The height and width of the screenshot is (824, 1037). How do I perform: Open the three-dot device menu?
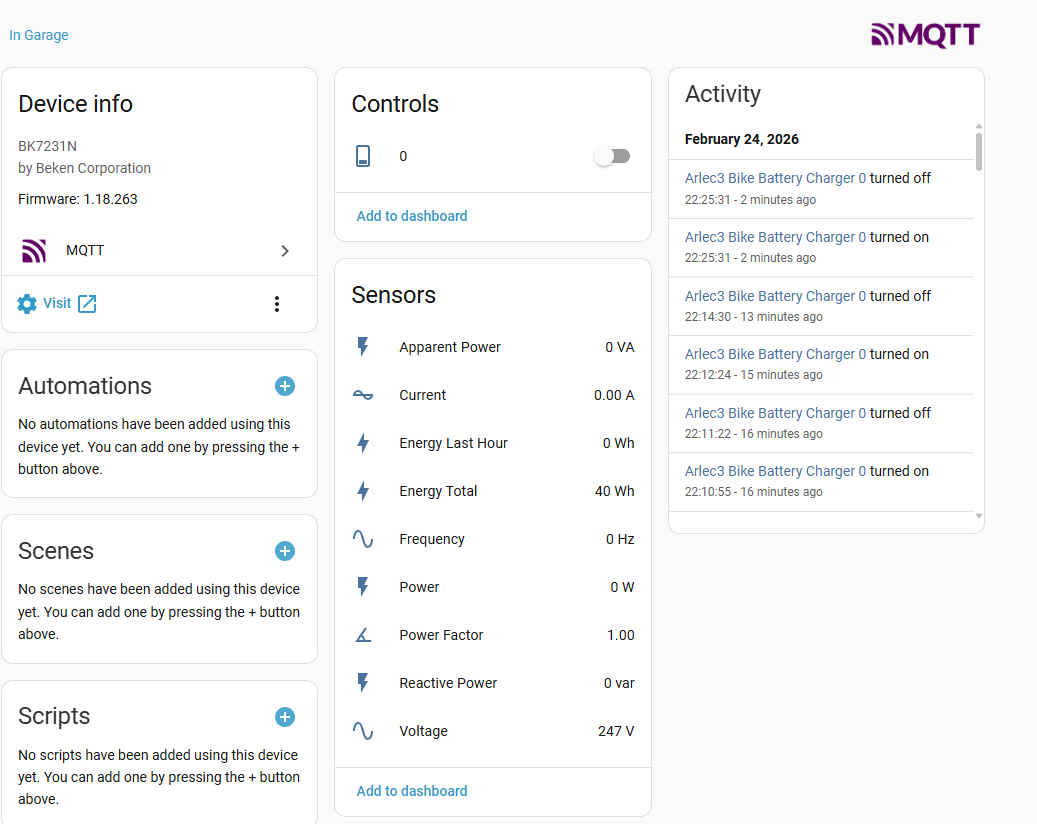tap(277, 304)
